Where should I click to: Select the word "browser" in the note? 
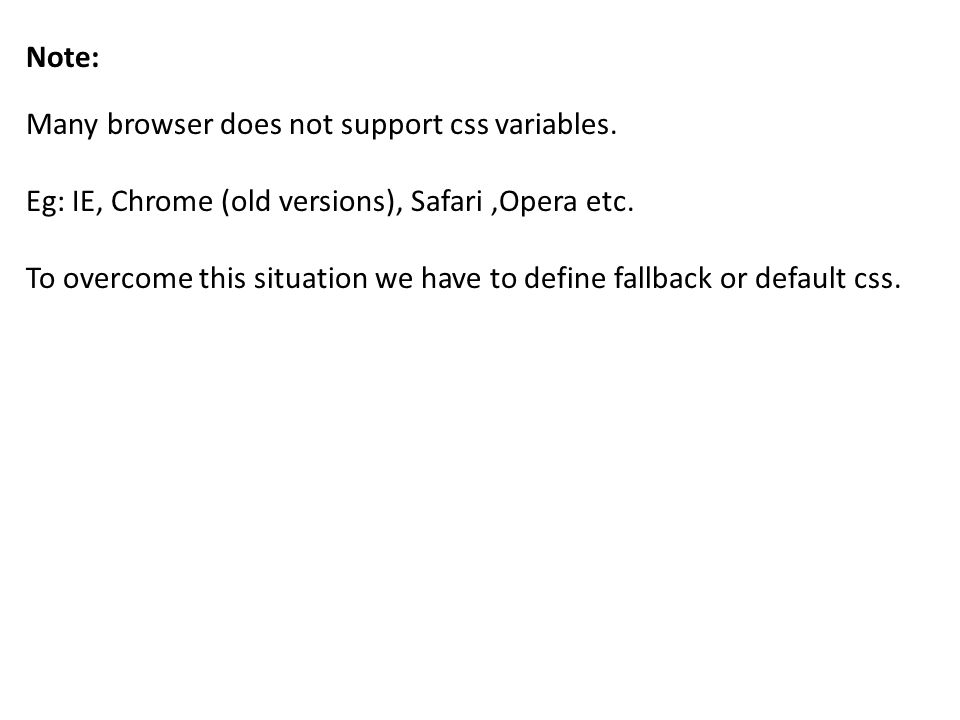click(160, 124)
